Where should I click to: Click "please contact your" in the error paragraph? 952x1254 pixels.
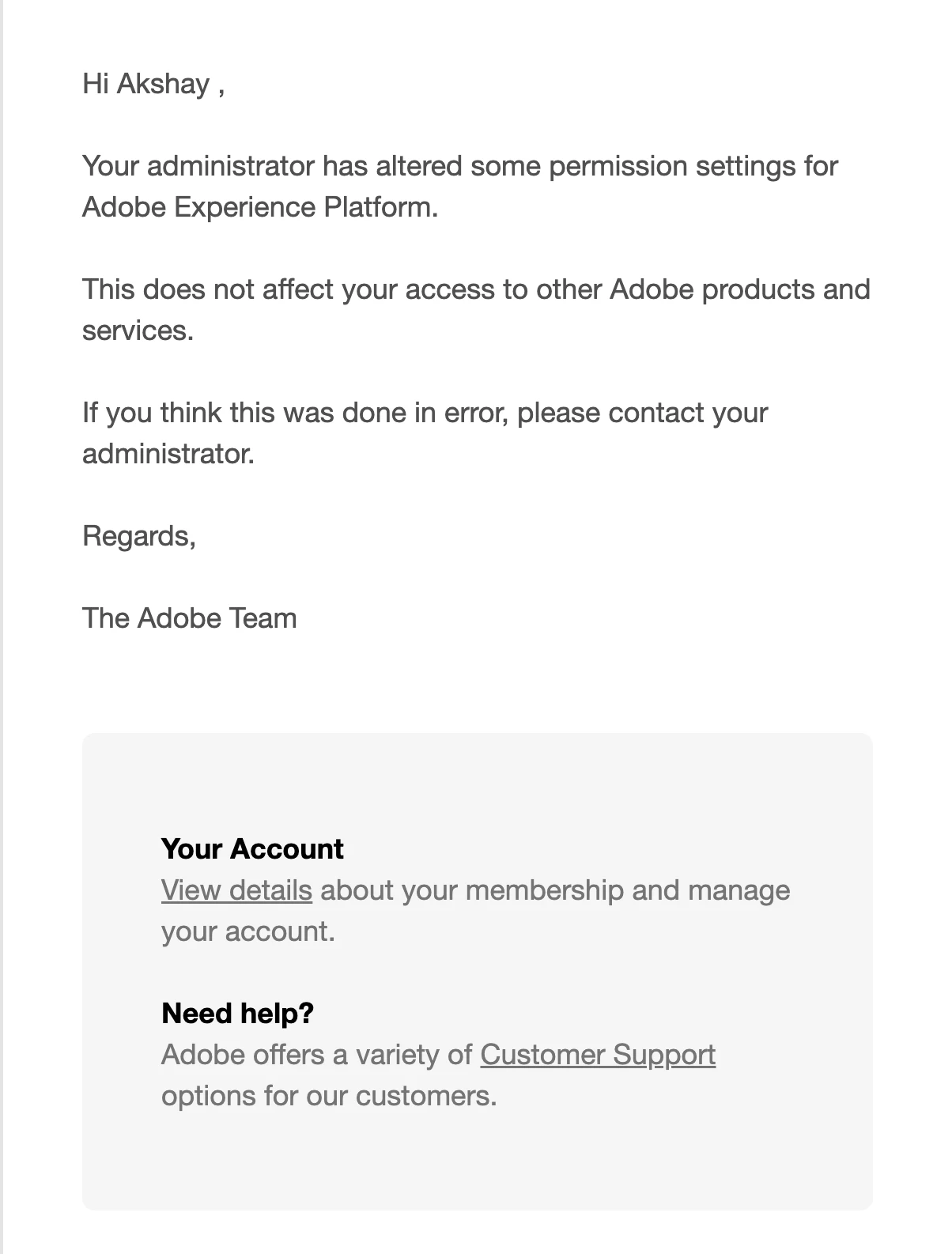pyautogui.click(x=642, y=413)
